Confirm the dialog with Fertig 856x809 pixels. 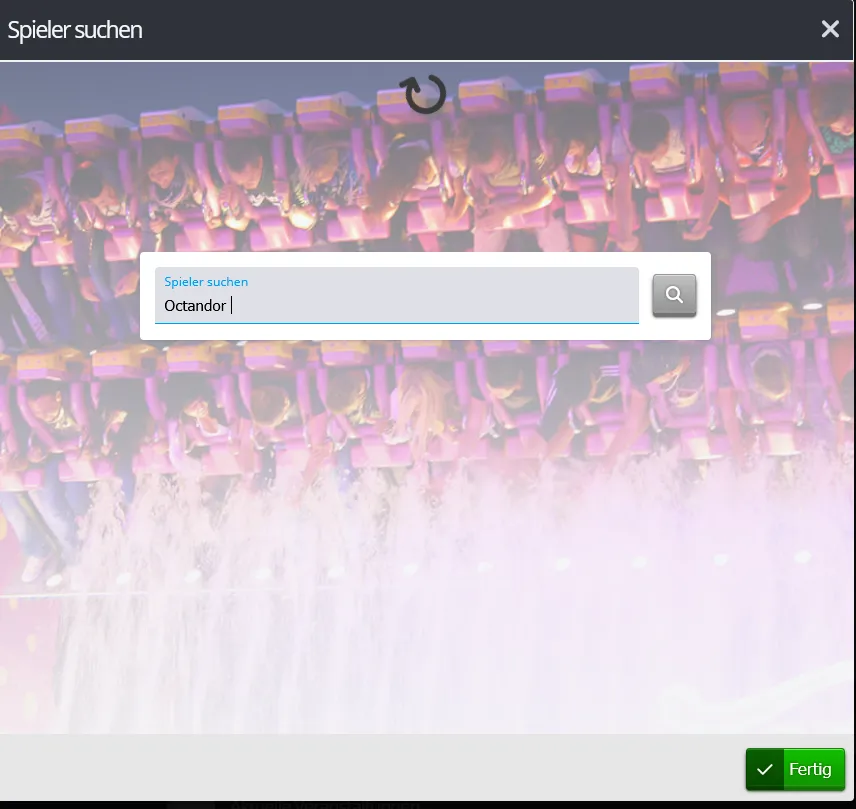click(796, 769)
